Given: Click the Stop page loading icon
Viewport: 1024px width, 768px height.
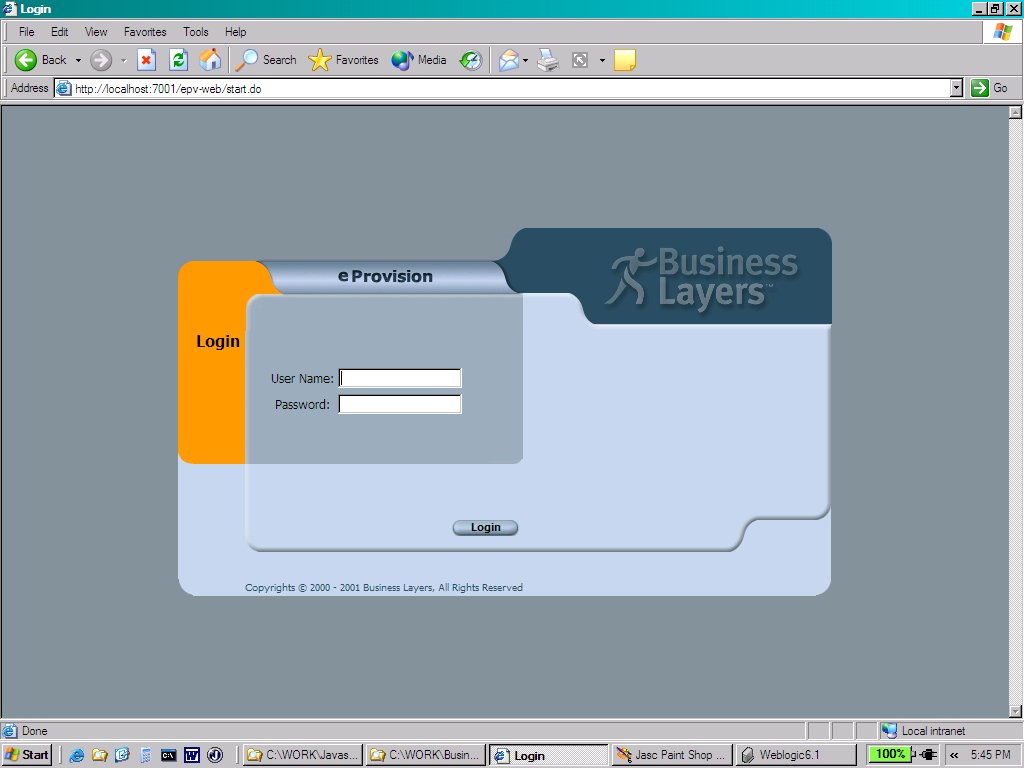Looking at the screenshot, I should click(146, 60).
